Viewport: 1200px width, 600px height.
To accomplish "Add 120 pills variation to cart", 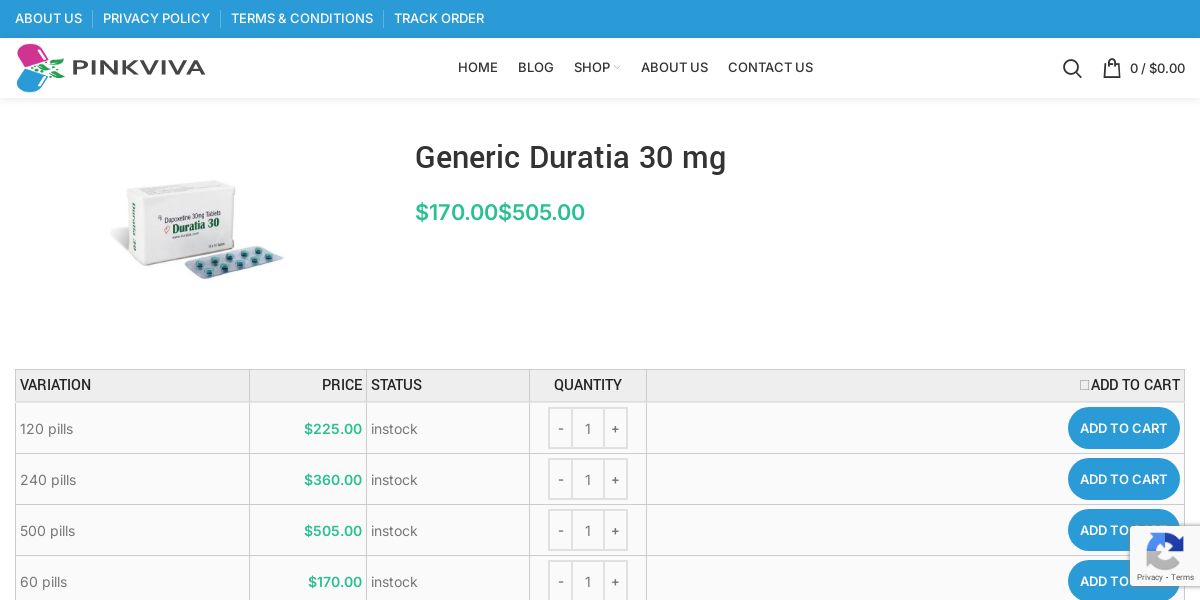I will click(x=1123, y=428).
